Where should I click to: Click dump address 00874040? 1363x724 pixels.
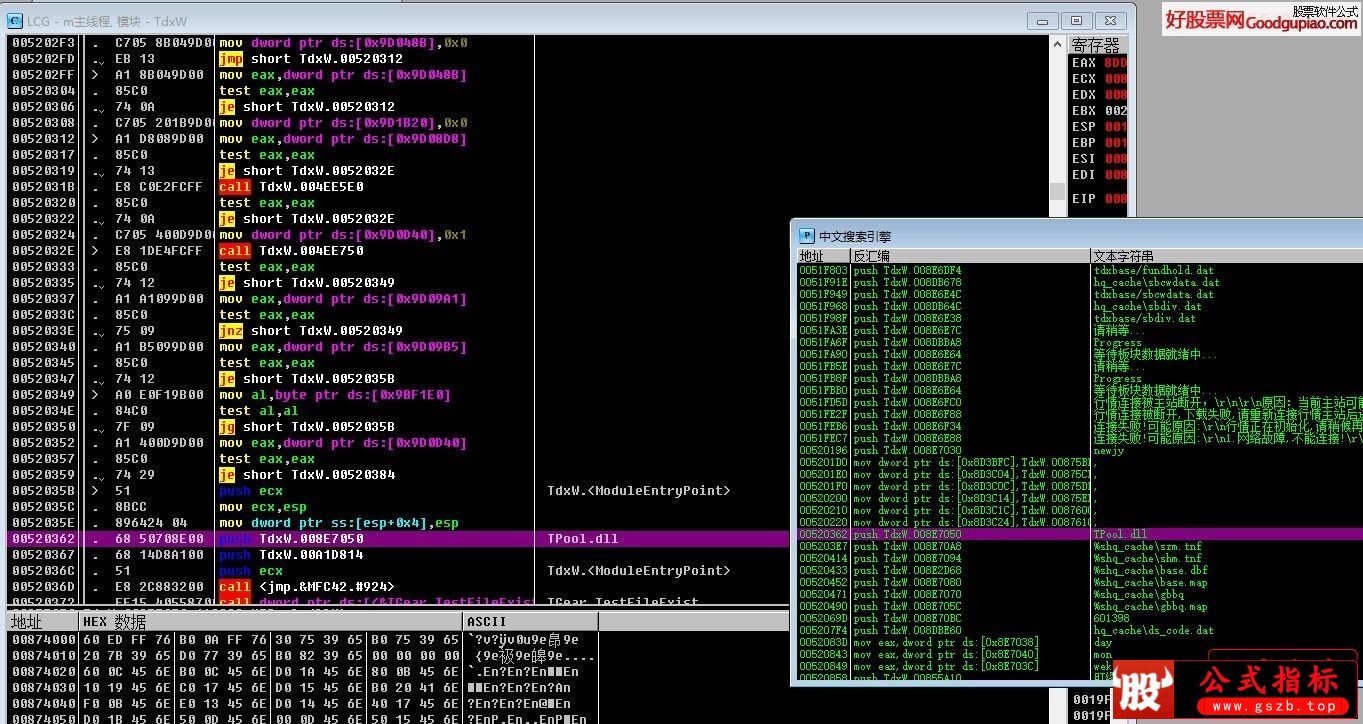43,704
